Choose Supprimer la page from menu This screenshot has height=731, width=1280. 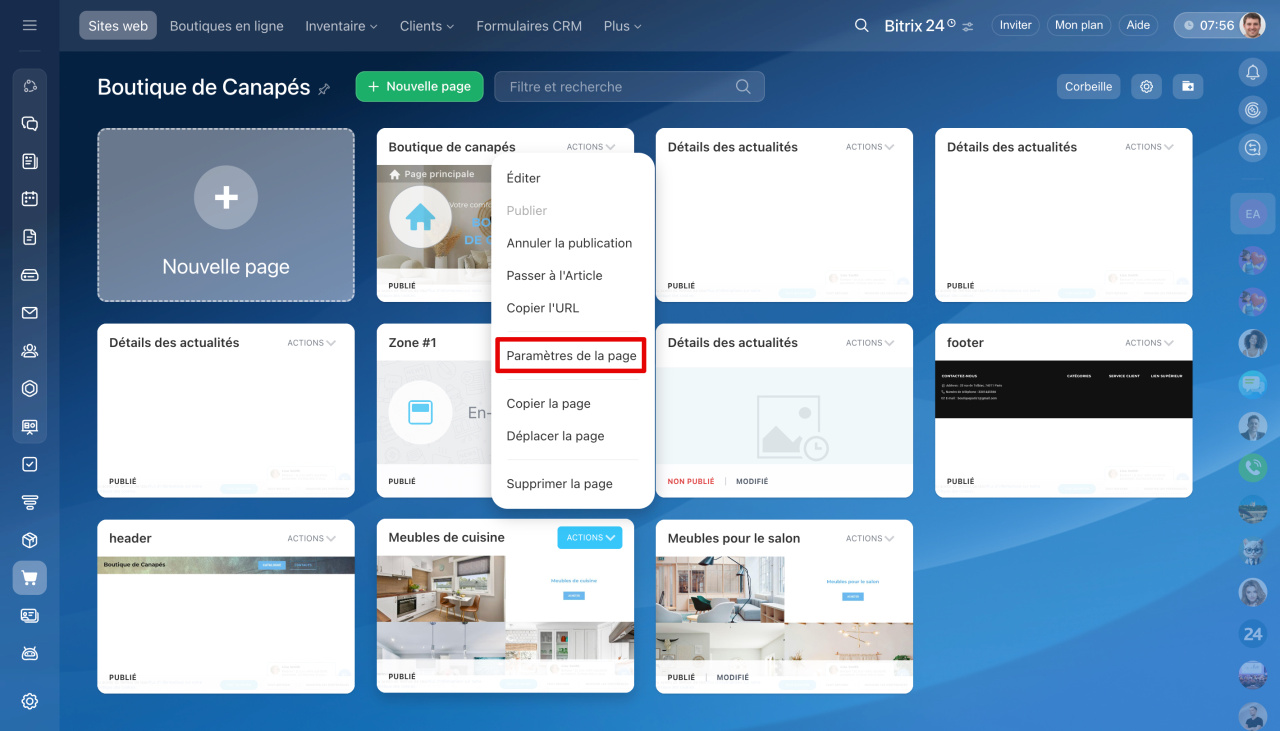coord(559,484)
